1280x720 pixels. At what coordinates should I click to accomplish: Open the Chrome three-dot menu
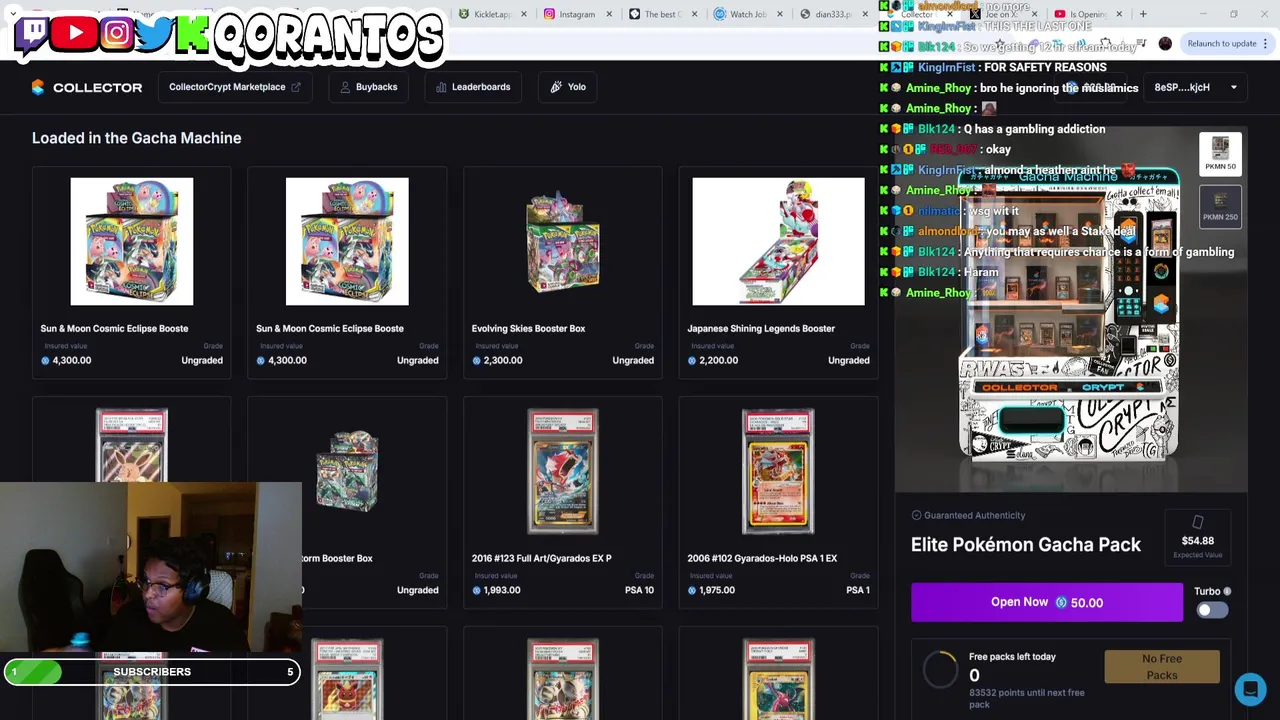tap(1265, 43)
